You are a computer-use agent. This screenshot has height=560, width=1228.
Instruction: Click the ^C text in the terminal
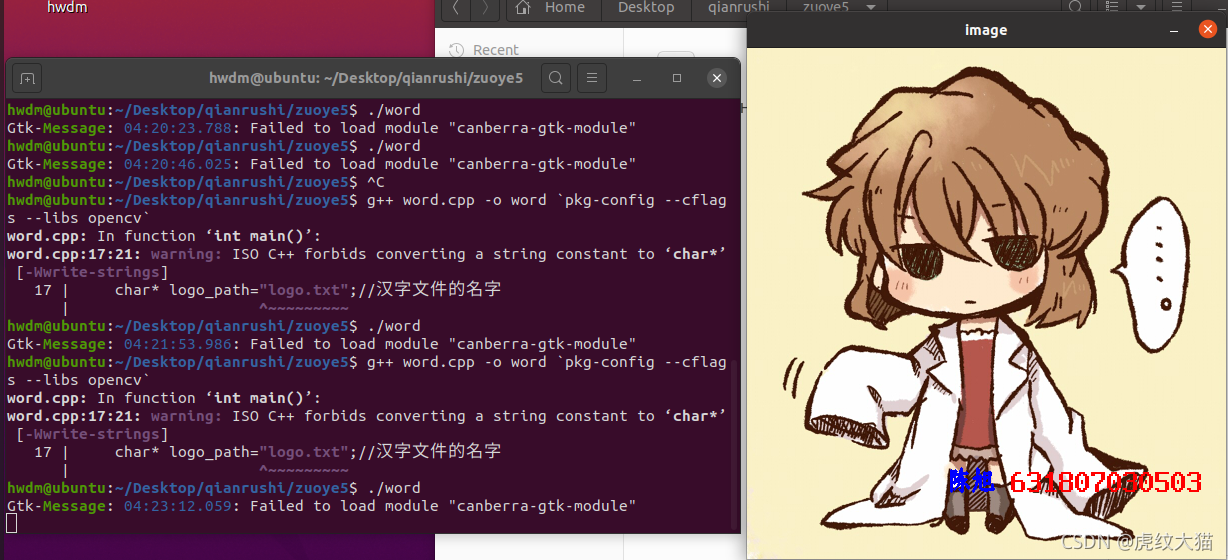pyautogui.click(x=376, y=182)
